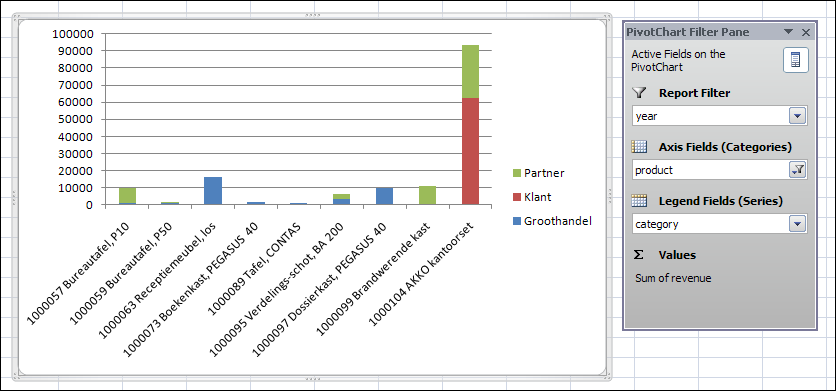
Task: Open the filtered product field dropdown
Action: [798, 170]
